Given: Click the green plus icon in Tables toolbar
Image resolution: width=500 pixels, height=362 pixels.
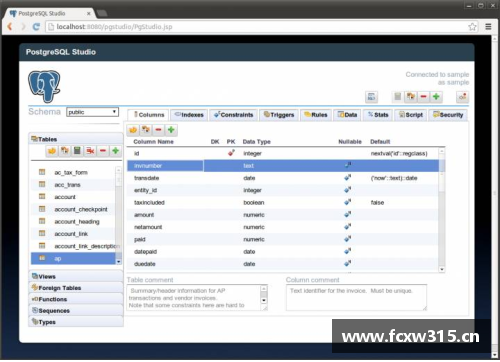Looking at the screenshot, I should (x=115, y=151).
